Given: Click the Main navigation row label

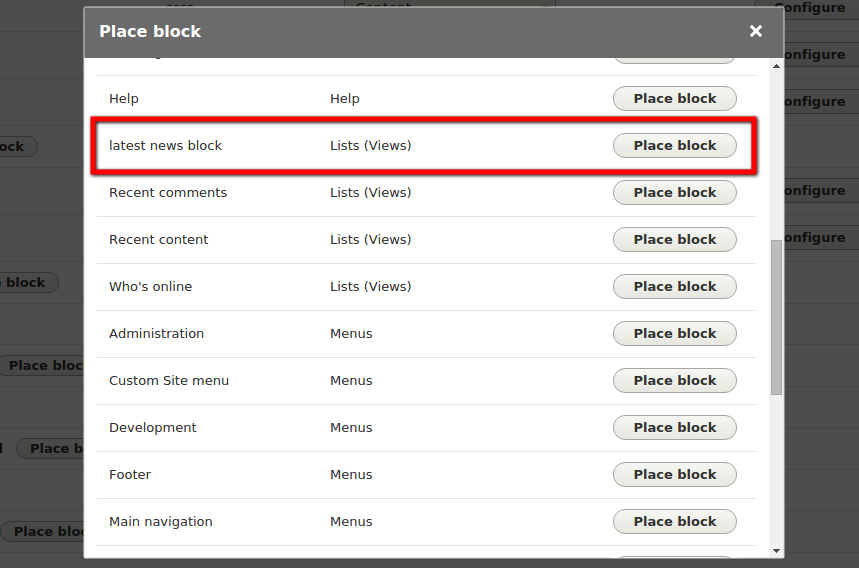Looking at the screenshot, I should tap(161, 522).
